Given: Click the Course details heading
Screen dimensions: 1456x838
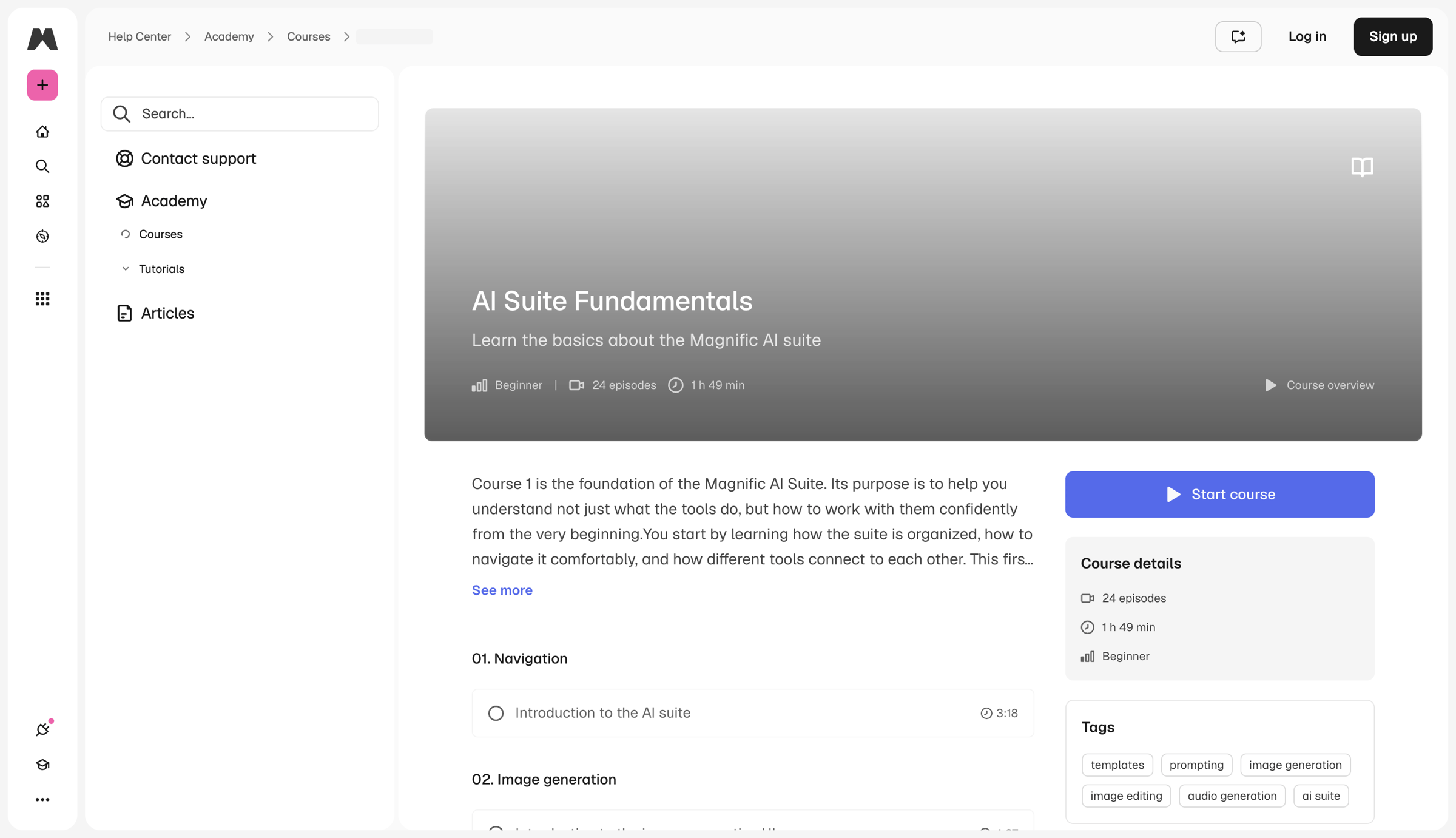Looking at the screenshot, I should click(1131, 563).
